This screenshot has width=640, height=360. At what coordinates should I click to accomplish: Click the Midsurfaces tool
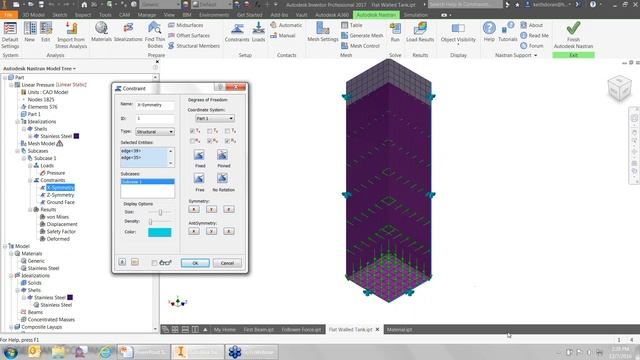click(x=186, y=25)
